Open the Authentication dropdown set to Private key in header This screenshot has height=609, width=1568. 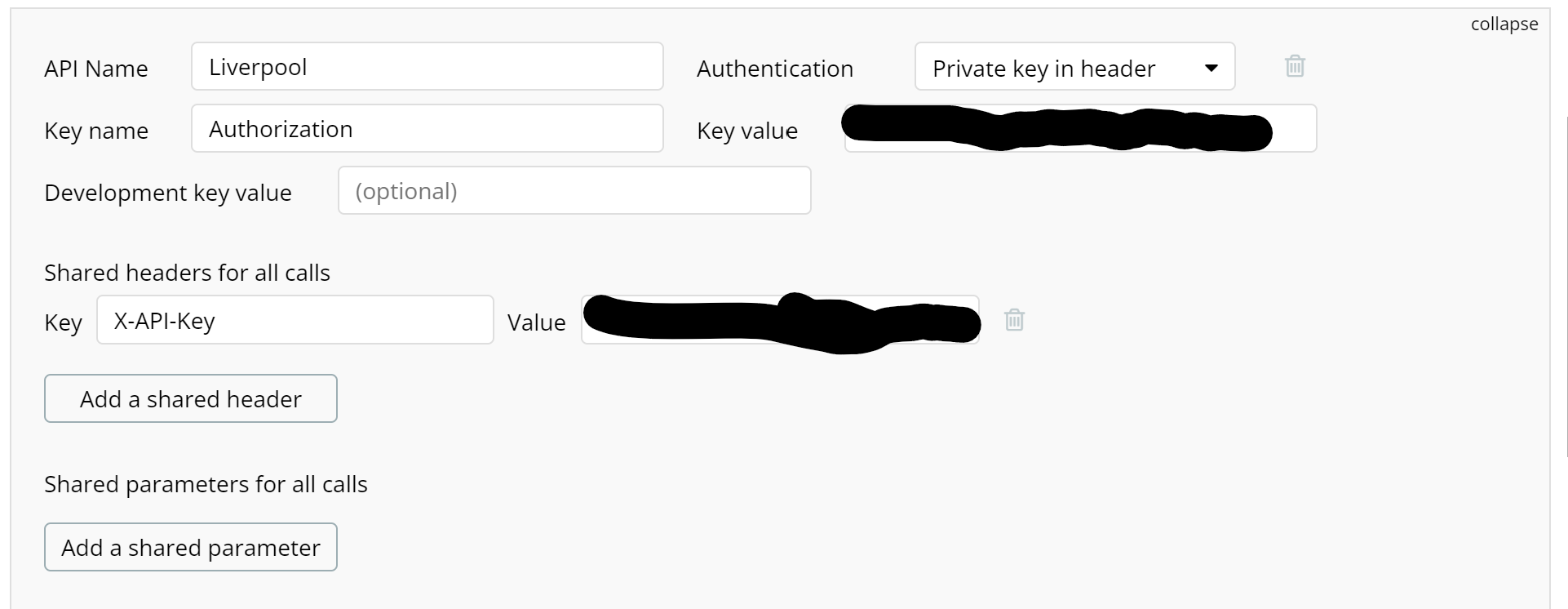coord(1074,66)
